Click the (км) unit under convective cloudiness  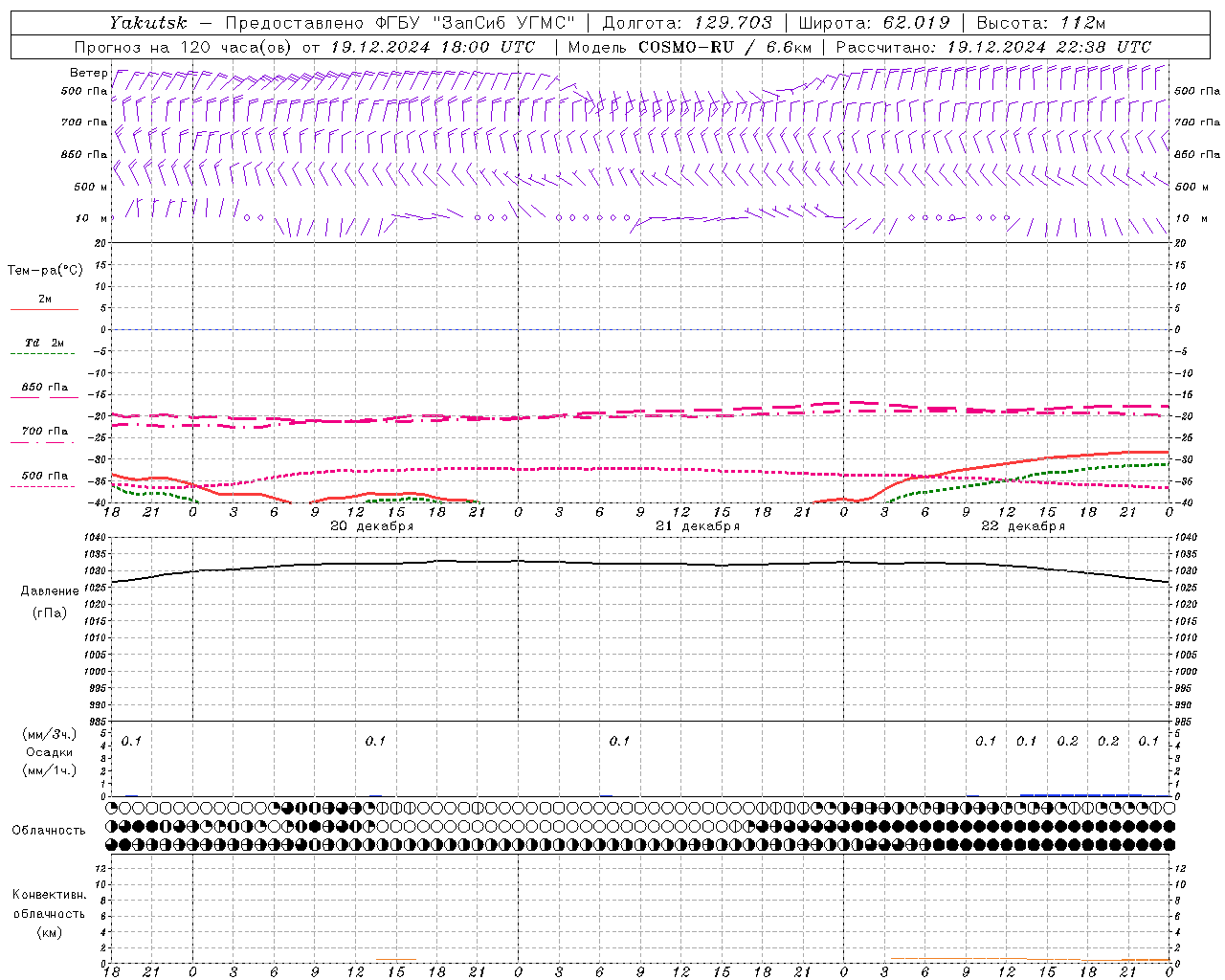coord(50,932)
